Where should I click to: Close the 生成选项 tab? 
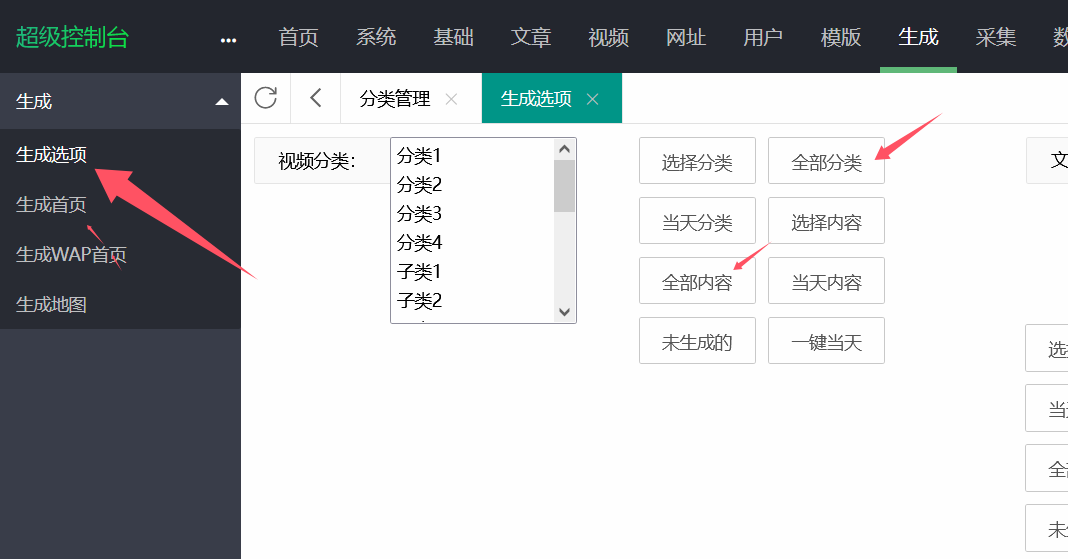(x=593, y=99)
